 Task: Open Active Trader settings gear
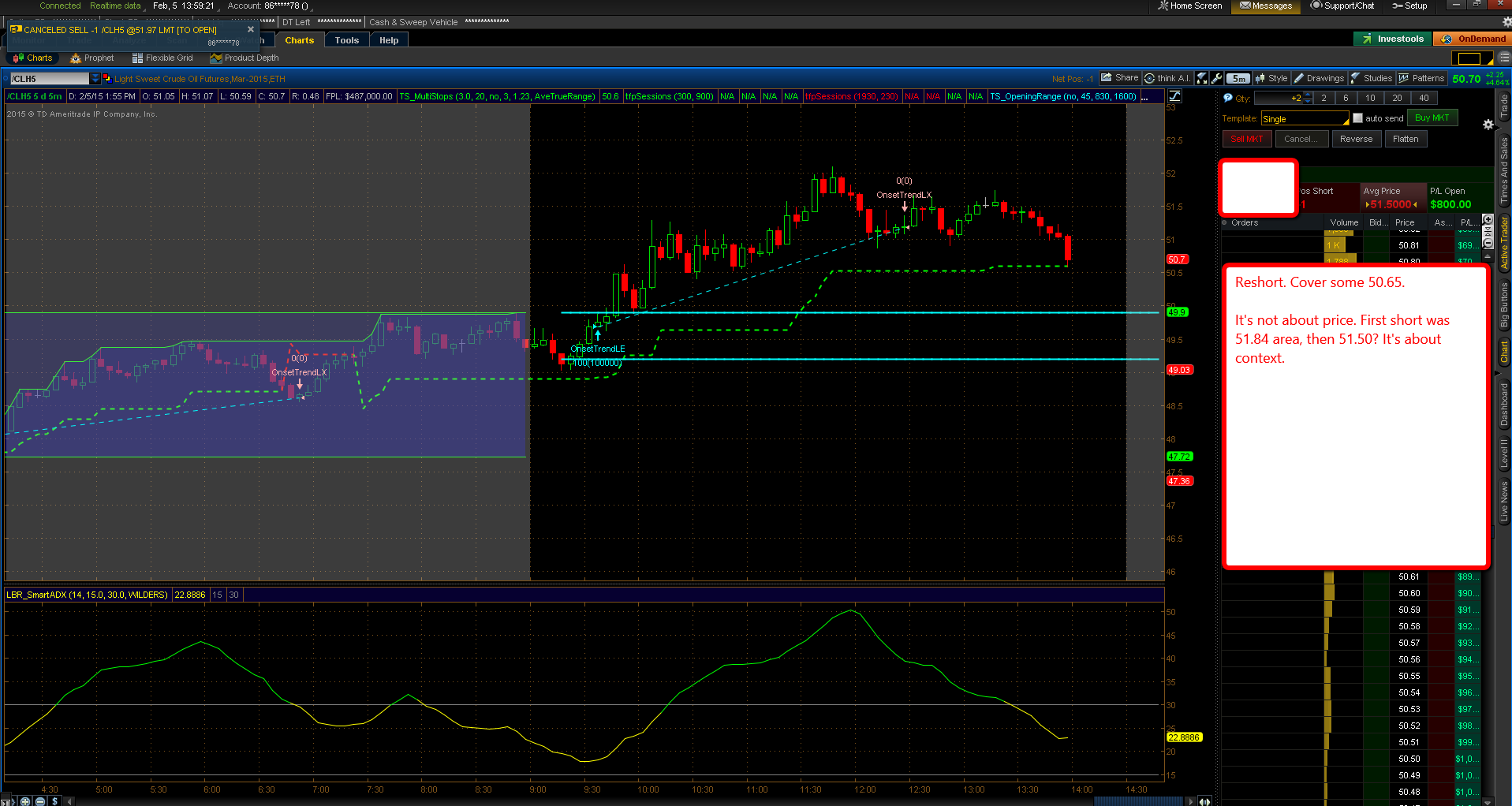click(x=1488, y=125)
